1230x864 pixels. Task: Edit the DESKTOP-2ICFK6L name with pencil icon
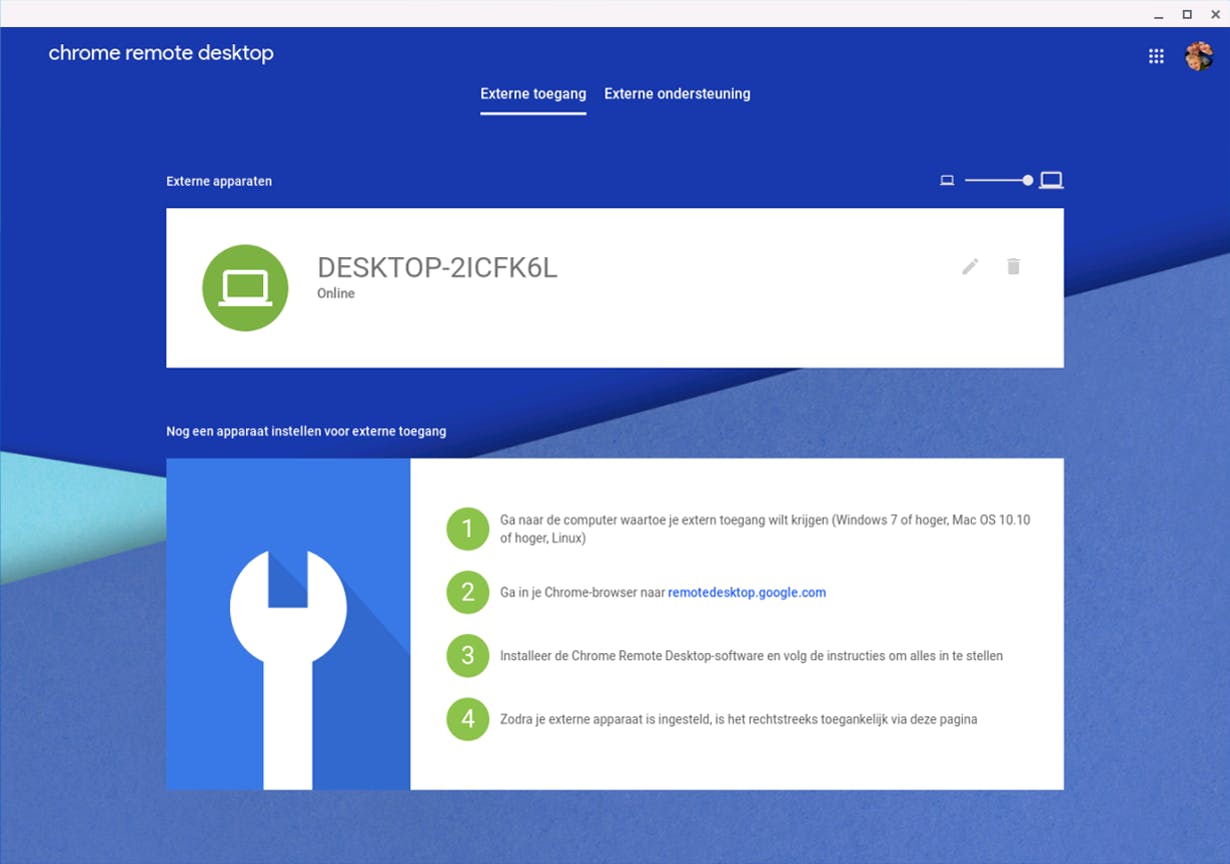click(x=970, y=266)
